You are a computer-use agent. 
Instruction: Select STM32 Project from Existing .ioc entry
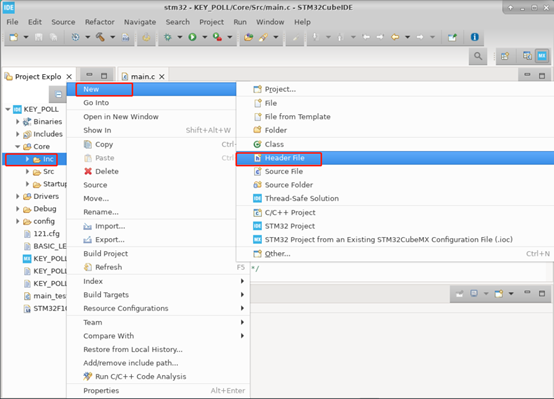click(395, 240)
